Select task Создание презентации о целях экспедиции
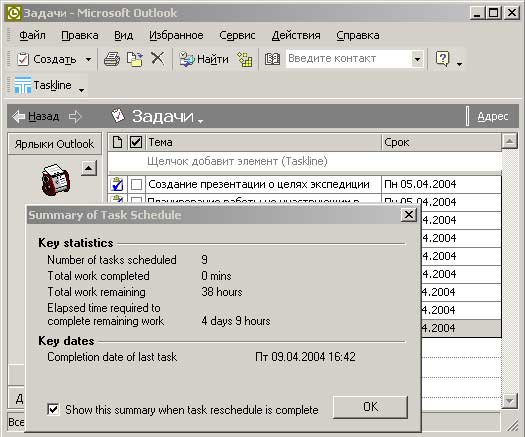Viewport: 525px width, 437px height. (x=259, y=184)
